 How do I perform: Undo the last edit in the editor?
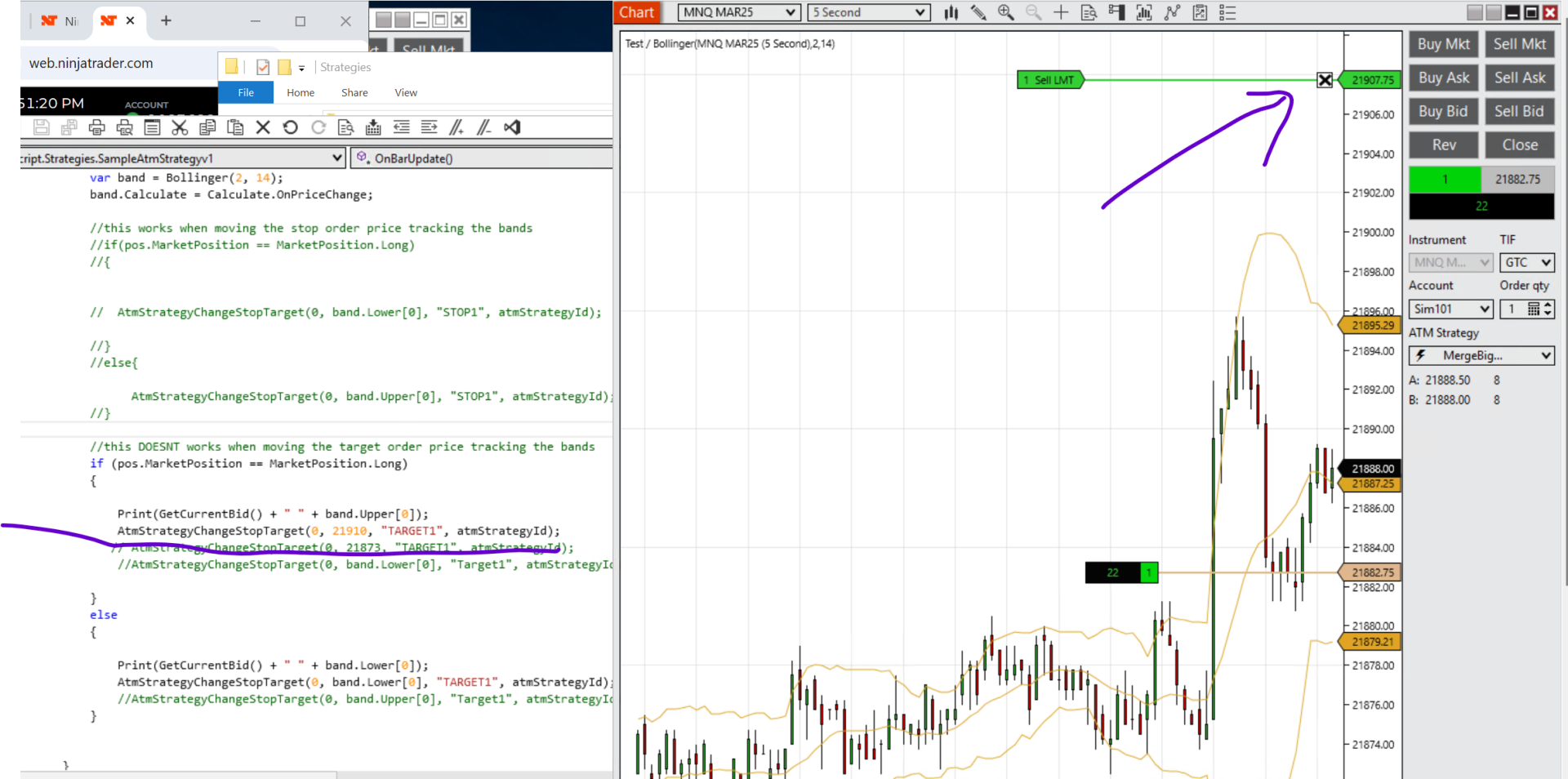tap(290, 127)
